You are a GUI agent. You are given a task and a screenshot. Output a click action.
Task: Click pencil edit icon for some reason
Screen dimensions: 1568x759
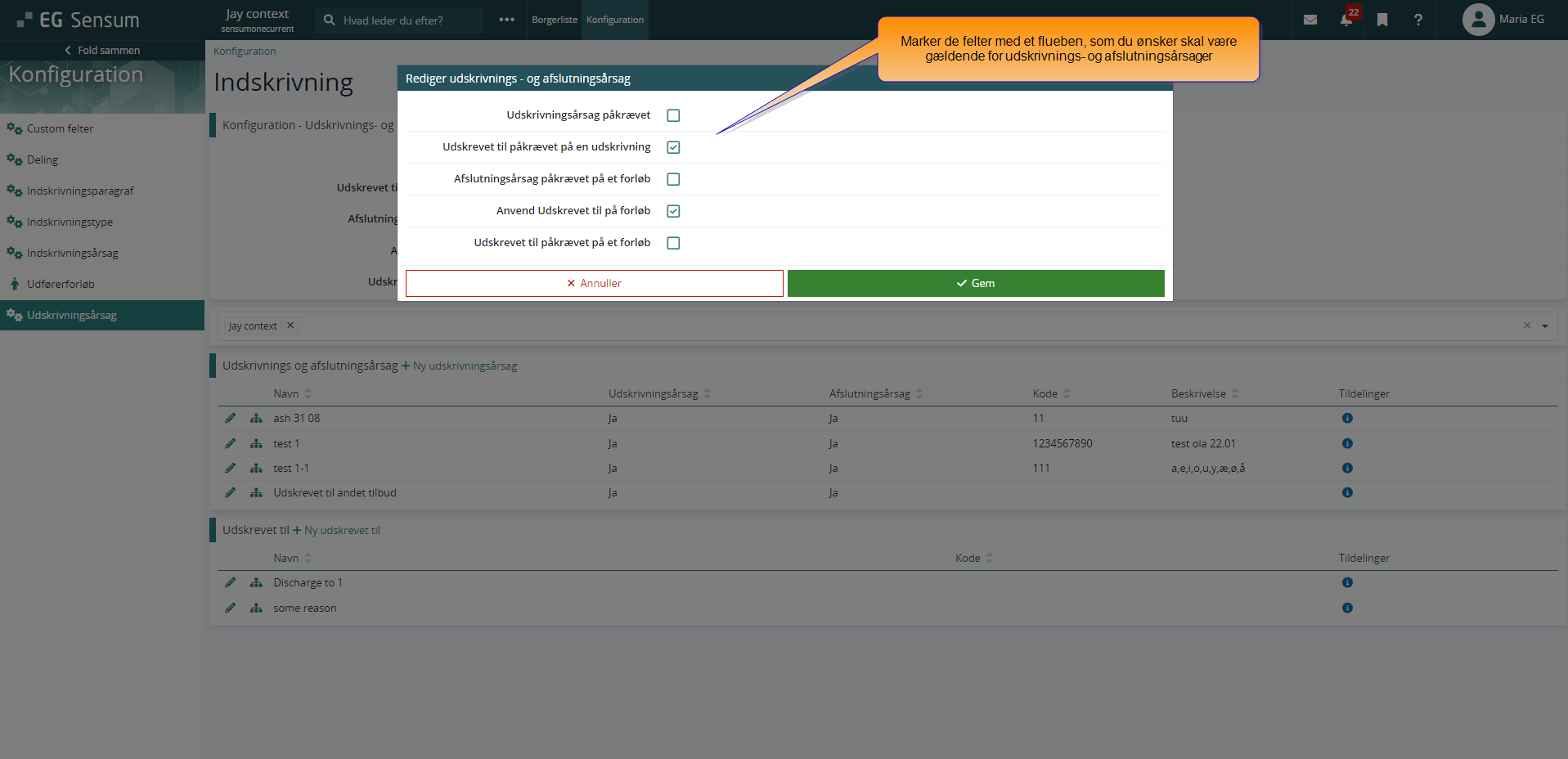tap(230, 608)
